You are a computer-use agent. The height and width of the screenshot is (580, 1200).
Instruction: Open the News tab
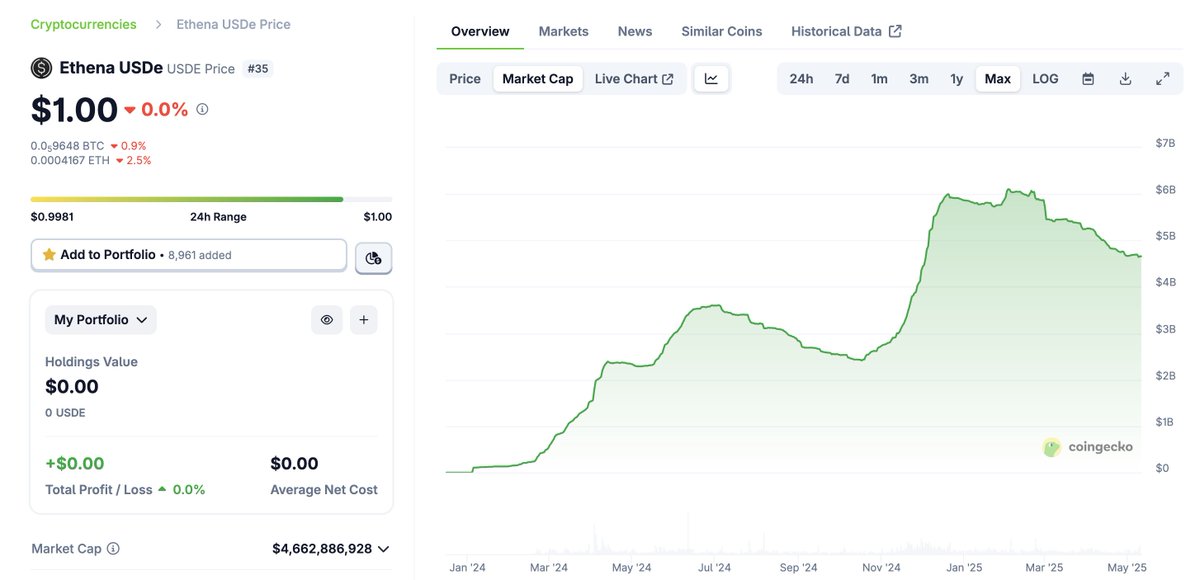point(635,31)
